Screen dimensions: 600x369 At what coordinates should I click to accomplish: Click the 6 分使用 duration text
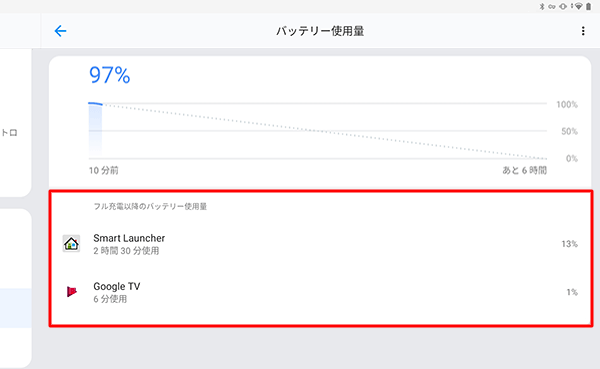(110, 299)
